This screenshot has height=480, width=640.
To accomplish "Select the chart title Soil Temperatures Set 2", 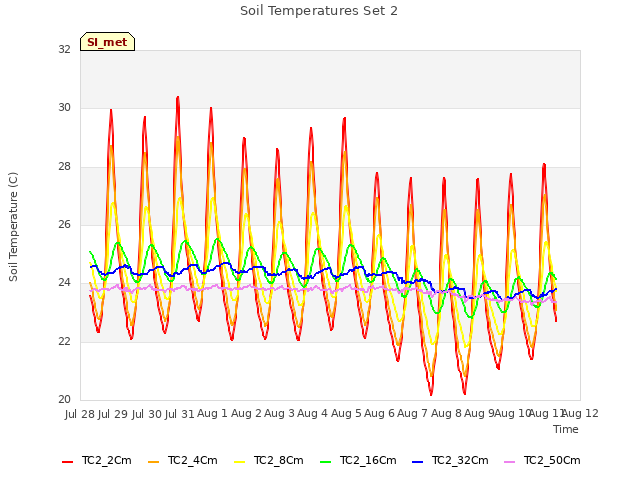I will tap(319, 11).
